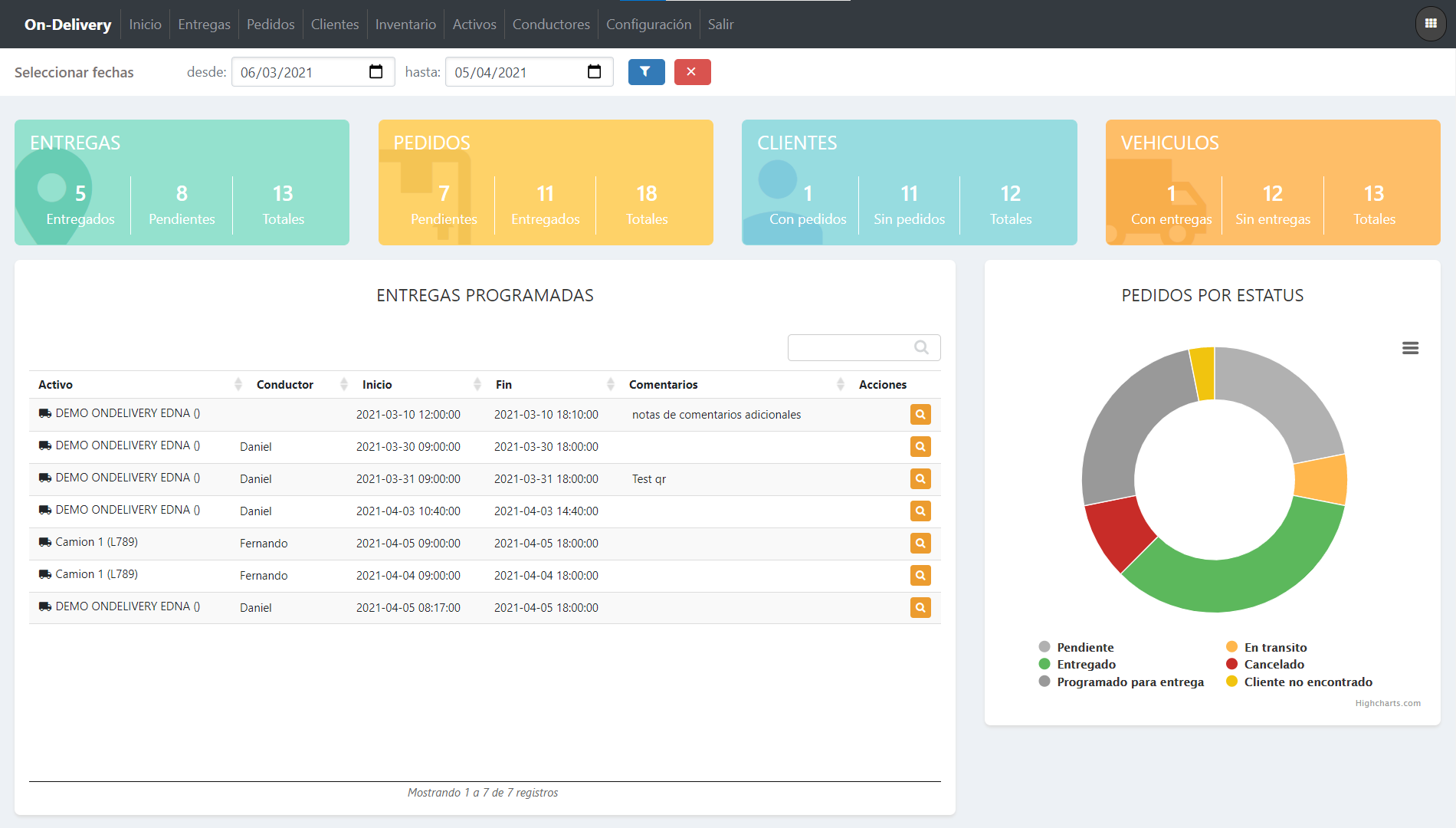Open the calendar picker for the hasta date
Screen dimensions: 1456x828
594,72
